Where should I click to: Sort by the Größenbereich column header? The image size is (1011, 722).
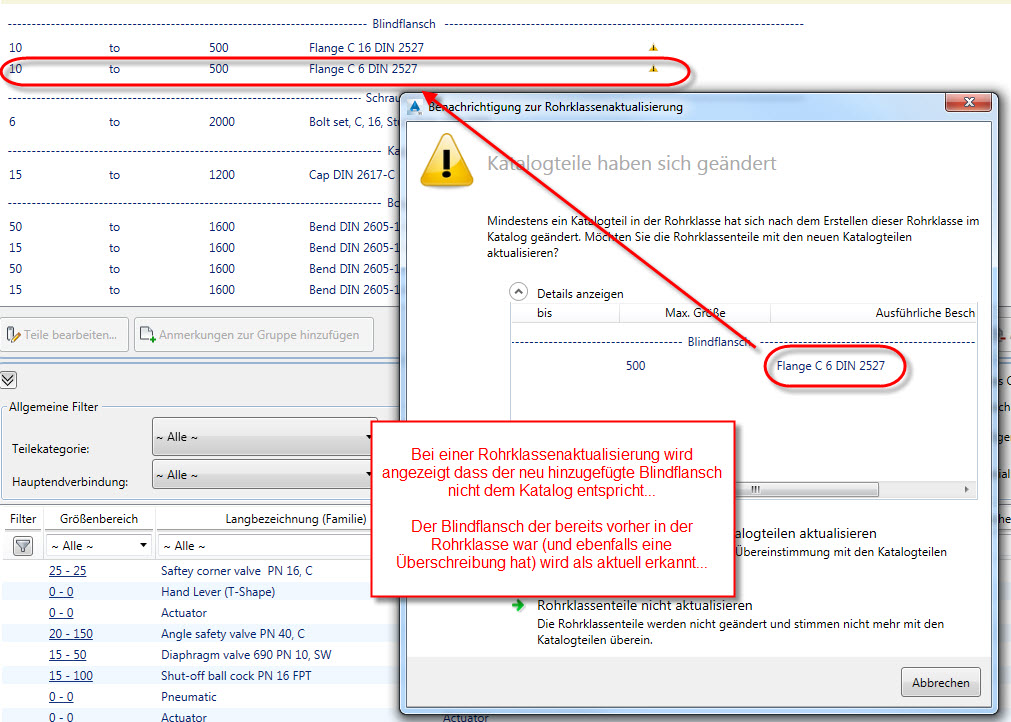coord(99,519)
